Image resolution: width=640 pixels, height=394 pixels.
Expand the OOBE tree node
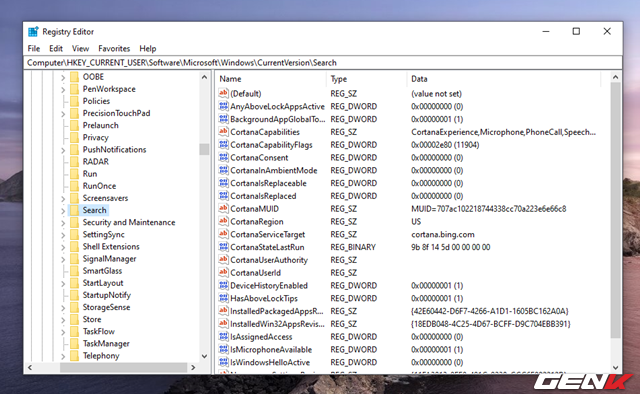(x=63, y=77)
